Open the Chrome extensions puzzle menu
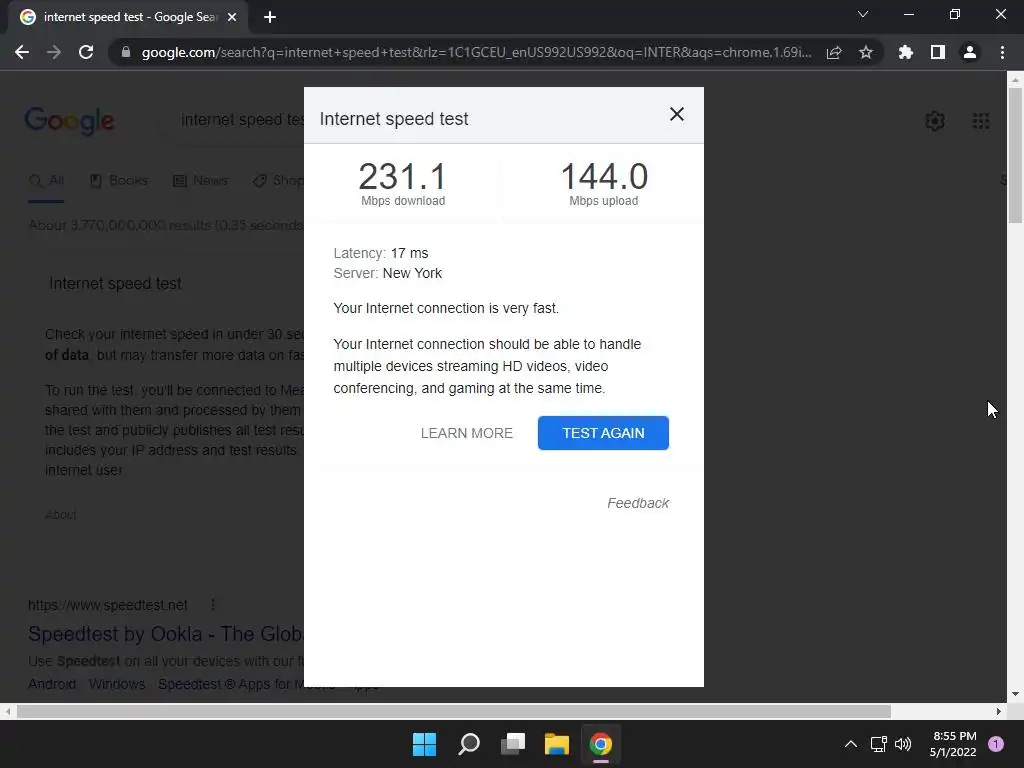Screen dimensions: 1024x768 906,52
